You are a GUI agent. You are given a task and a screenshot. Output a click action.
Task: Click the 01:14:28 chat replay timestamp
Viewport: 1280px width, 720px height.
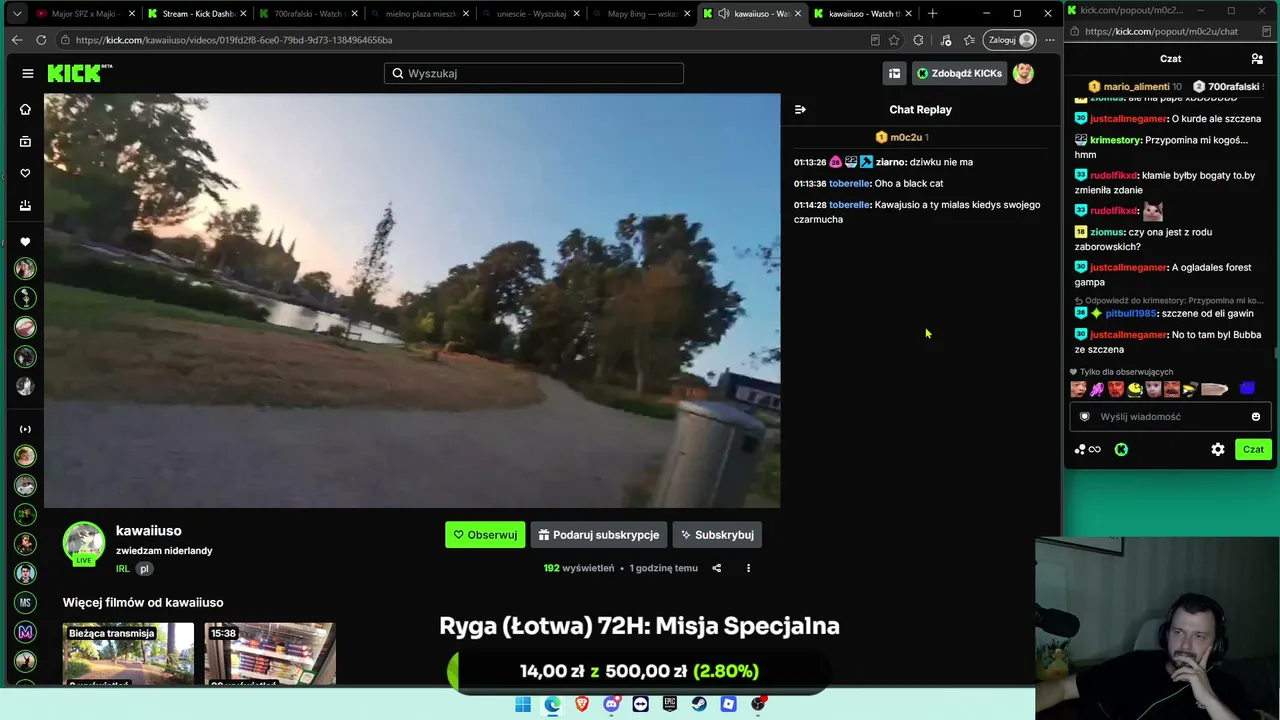tap(810, 205)
